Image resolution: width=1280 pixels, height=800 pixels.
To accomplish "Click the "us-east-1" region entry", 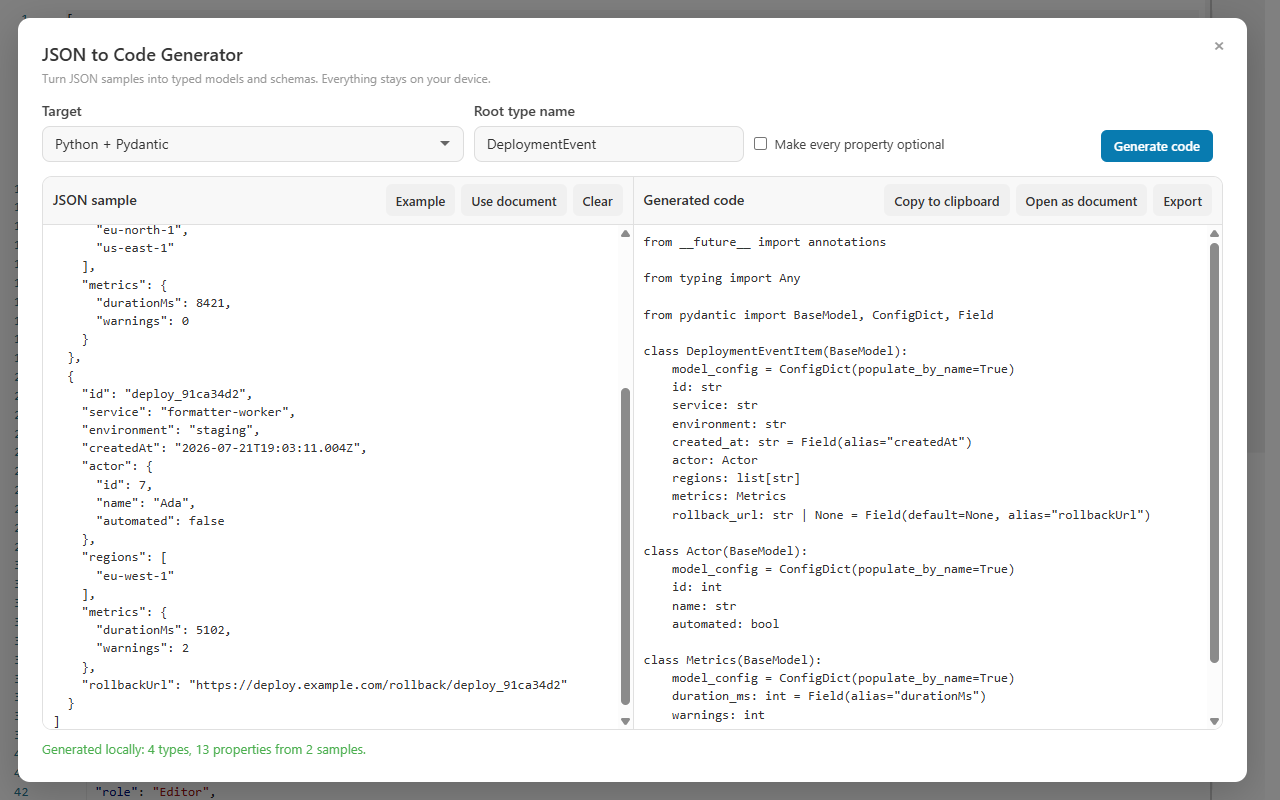I will (135, 248).
